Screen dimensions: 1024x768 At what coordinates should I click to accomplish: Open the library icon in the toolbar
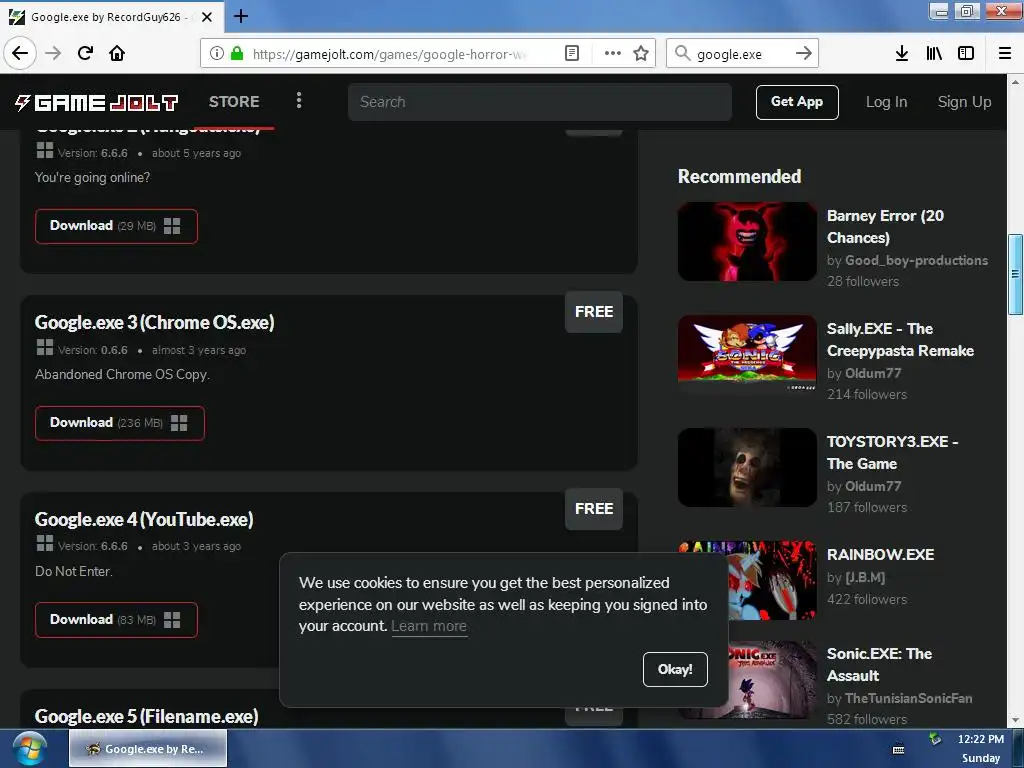tap(934, 54)
